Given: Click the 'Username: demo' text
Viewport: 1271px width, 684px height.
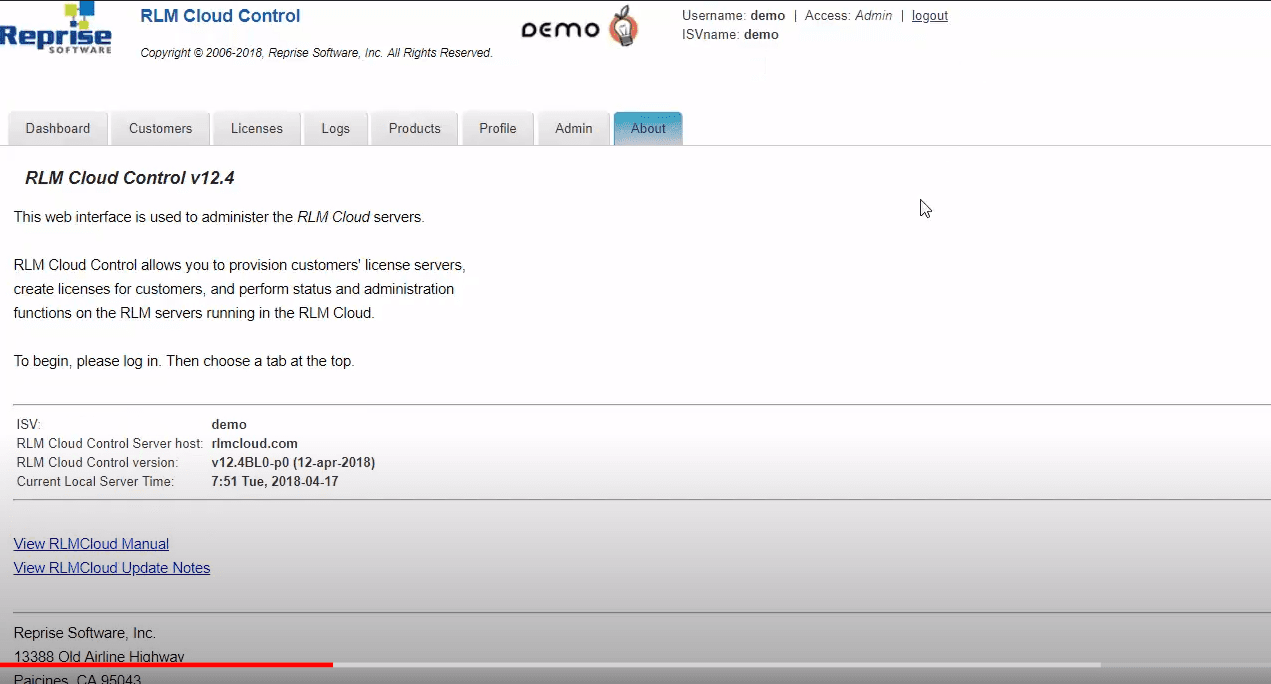Looking at the screenshot, I should (x=733, y=16).
